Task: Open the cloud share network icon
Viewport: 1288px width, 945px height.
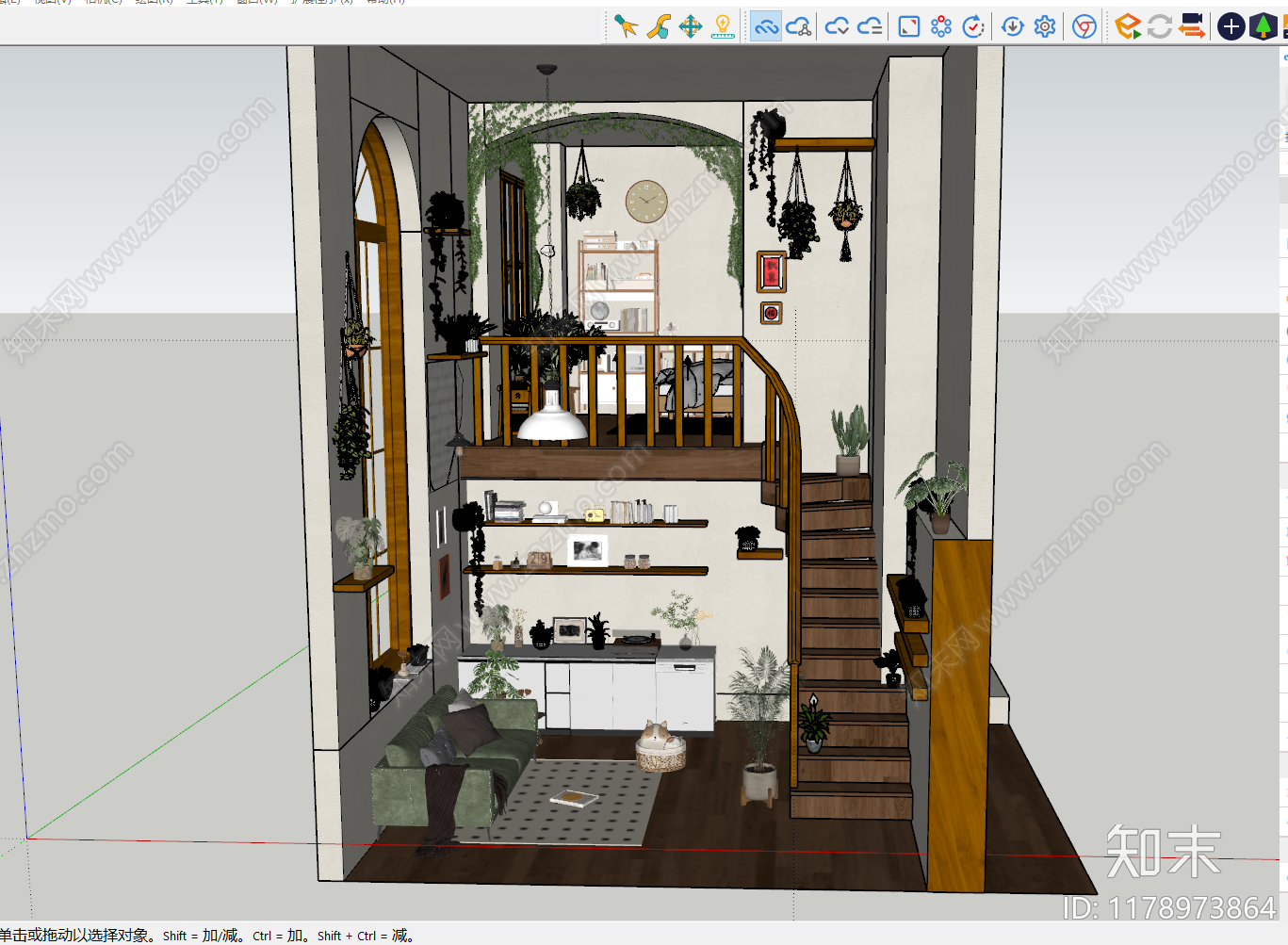Action: click(798, 26)
